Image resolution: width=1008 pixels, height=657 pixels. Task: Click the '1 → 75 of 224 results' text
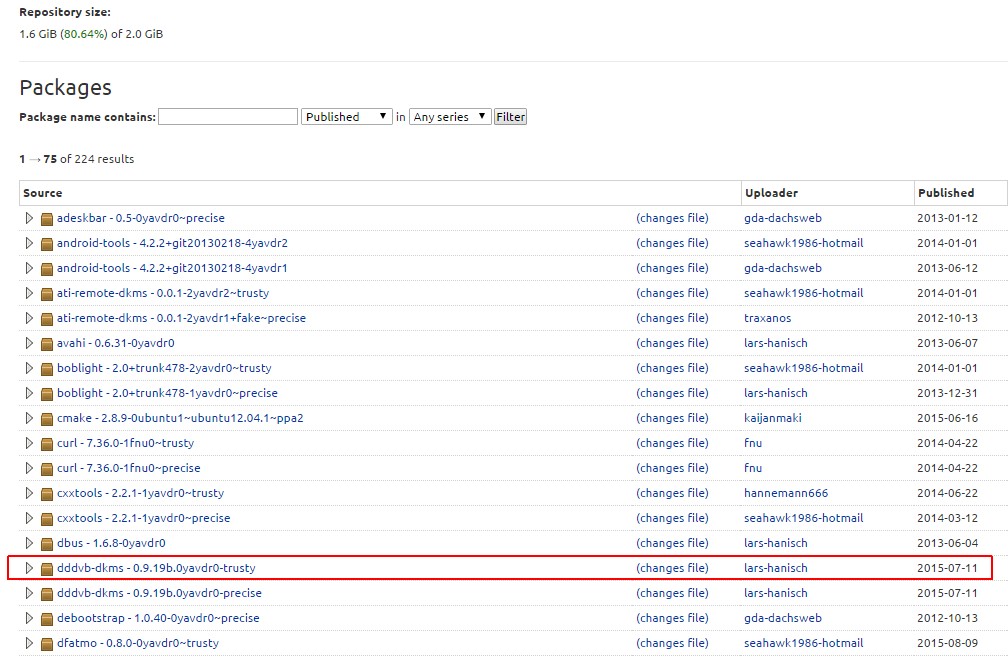76,159
